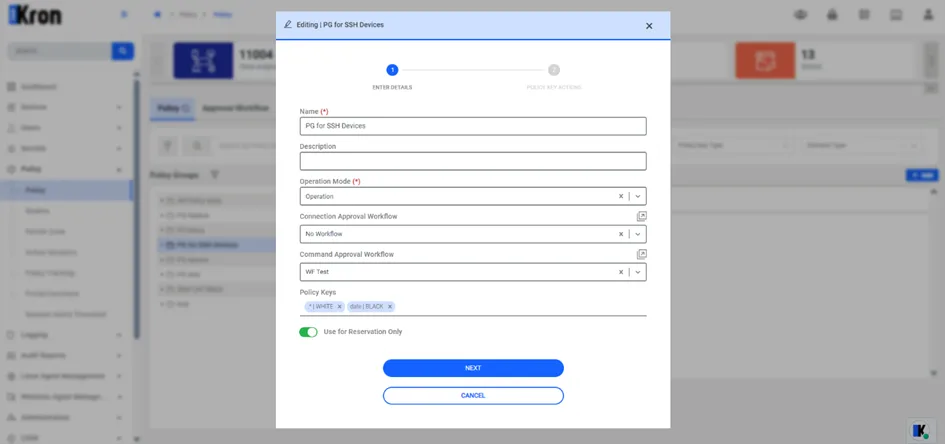
Task: Click the CANCEL button
Action: (x=473, y=396)
